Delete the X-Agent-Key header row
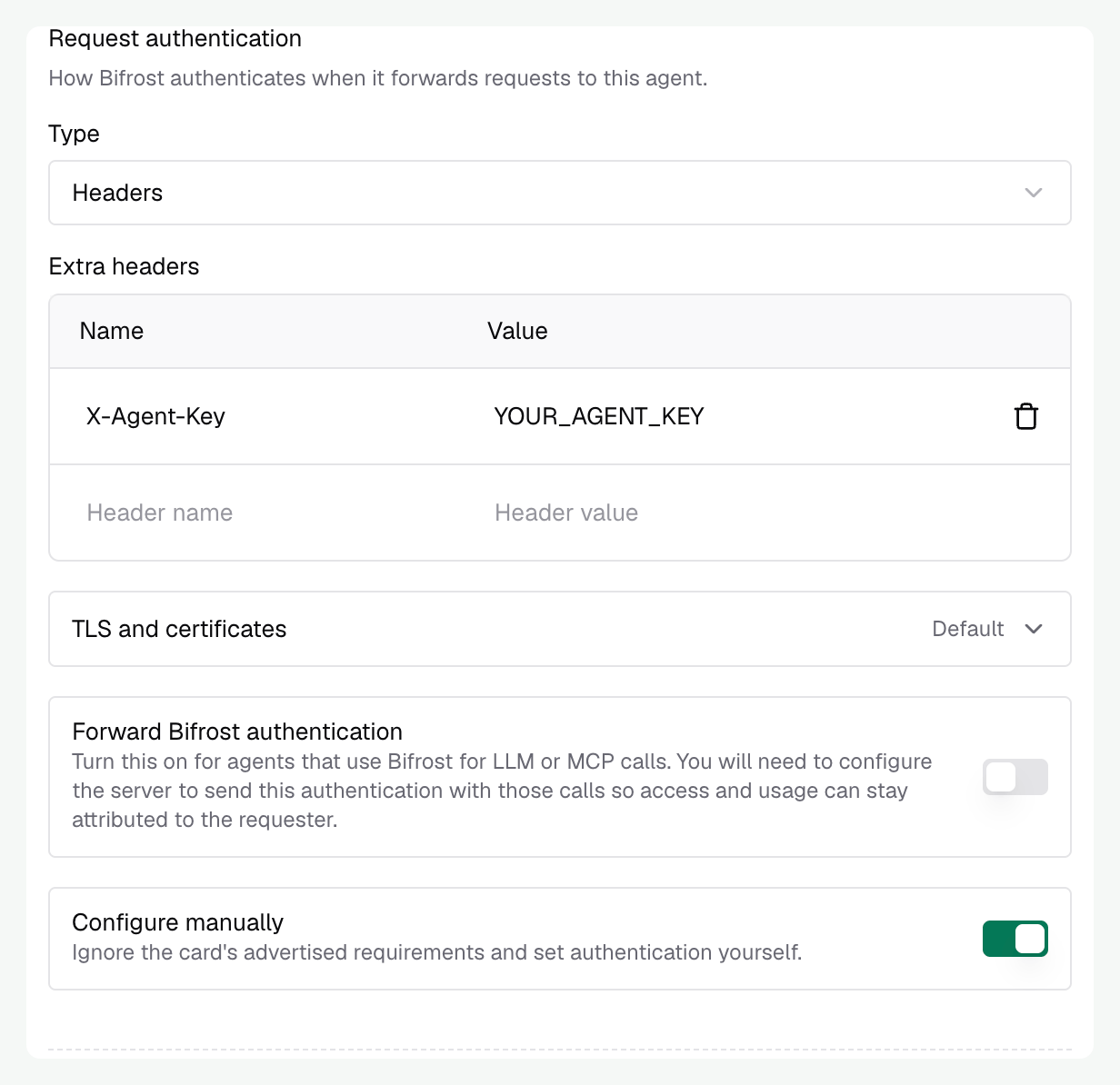 pos(1025,416)
